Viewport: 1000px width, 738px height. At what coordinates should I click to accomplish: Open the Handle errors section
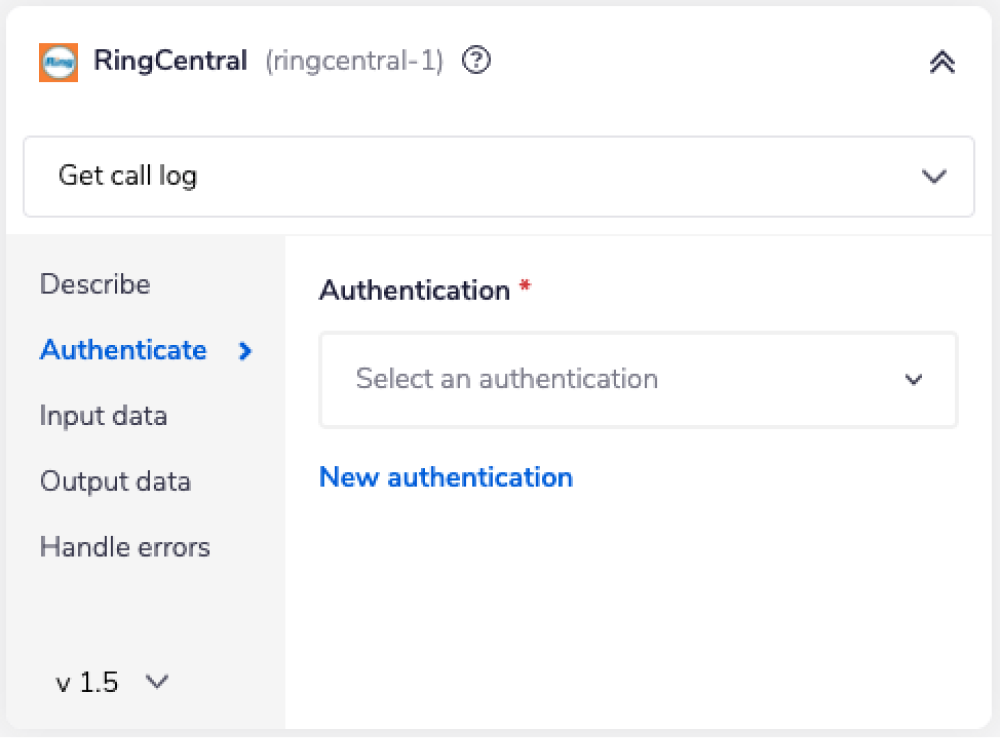[x=125, y=547]
